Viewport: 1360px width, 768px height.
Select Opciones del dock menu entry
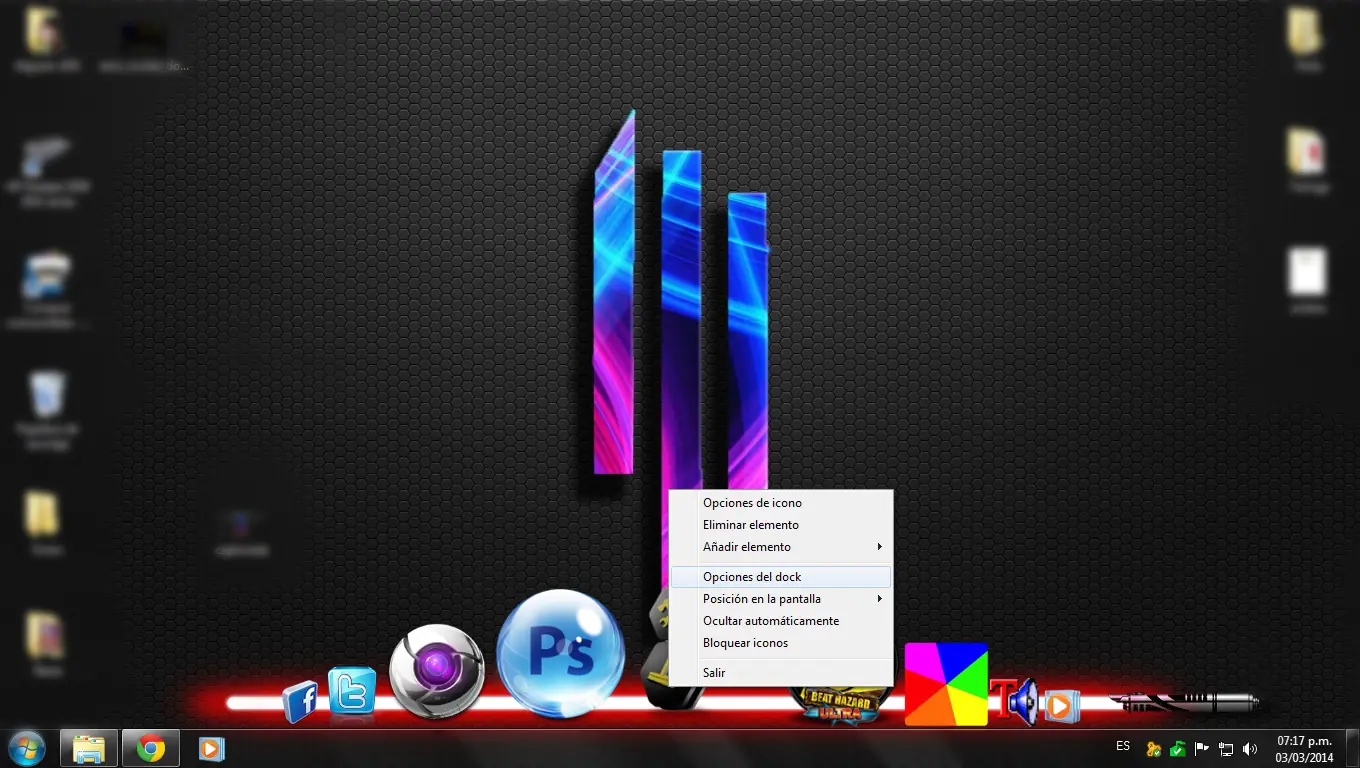tap(780, 577)
